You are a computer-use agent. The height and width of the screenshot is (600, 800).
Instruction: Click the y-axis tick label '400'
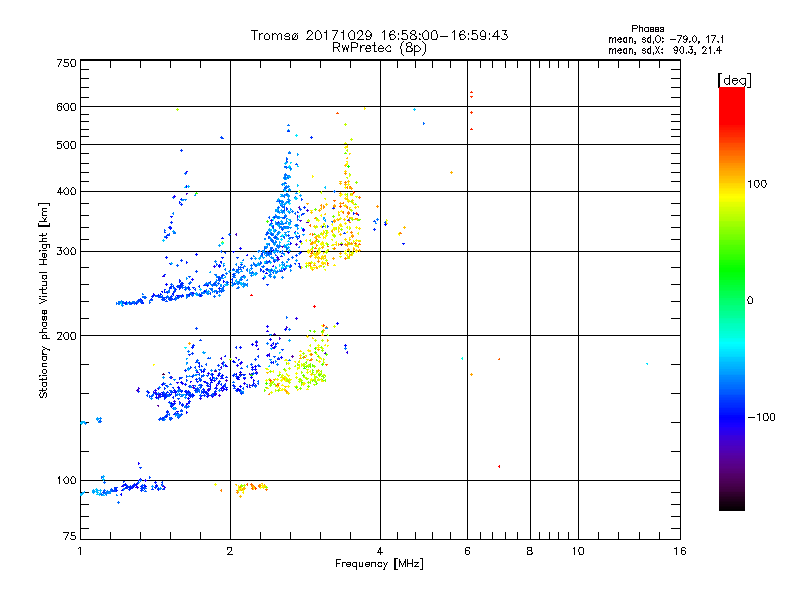(66, 191)
